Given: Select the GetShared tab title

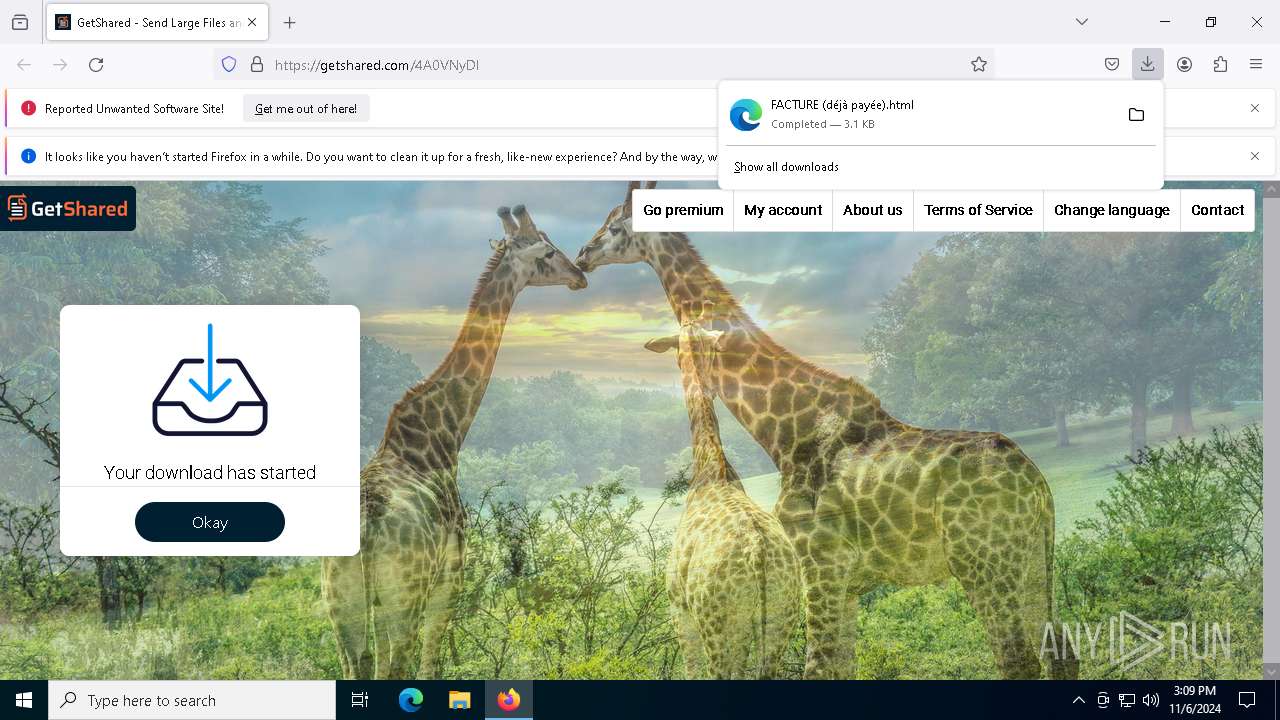Looking at the screenshot, I should pyautogui.click(x=158, y=22).
